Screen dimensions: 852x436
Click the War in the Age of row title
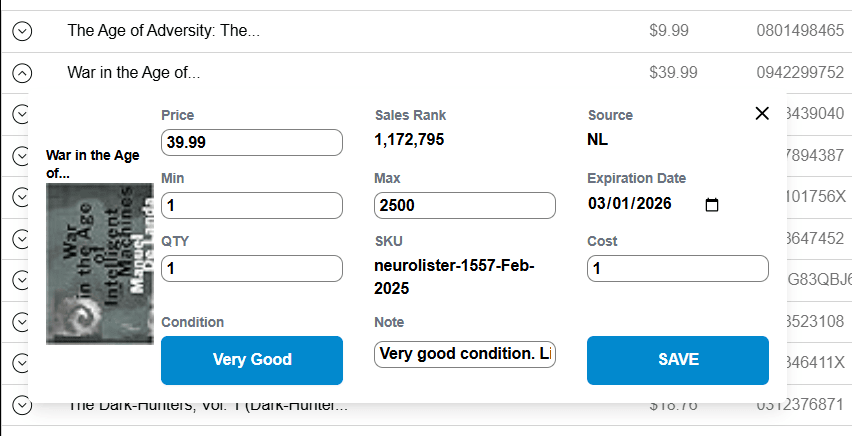(133, 73)
